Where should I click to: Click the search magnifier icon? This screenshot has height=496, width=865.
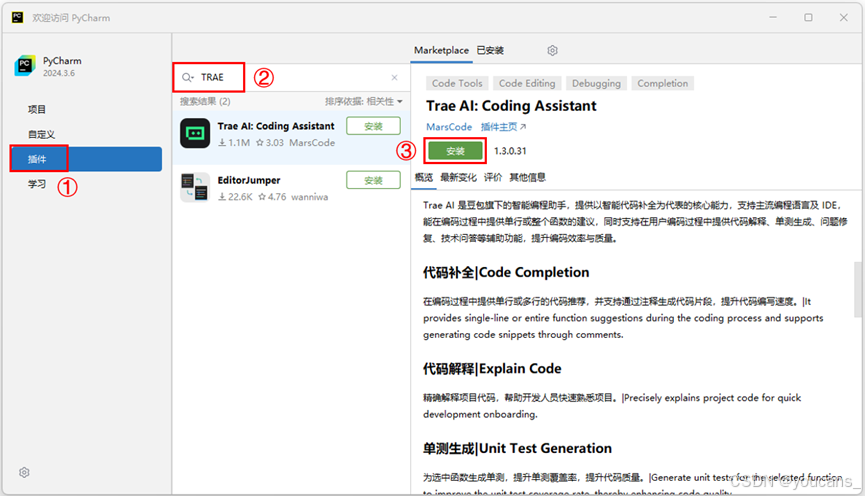(x=188, y=77)
